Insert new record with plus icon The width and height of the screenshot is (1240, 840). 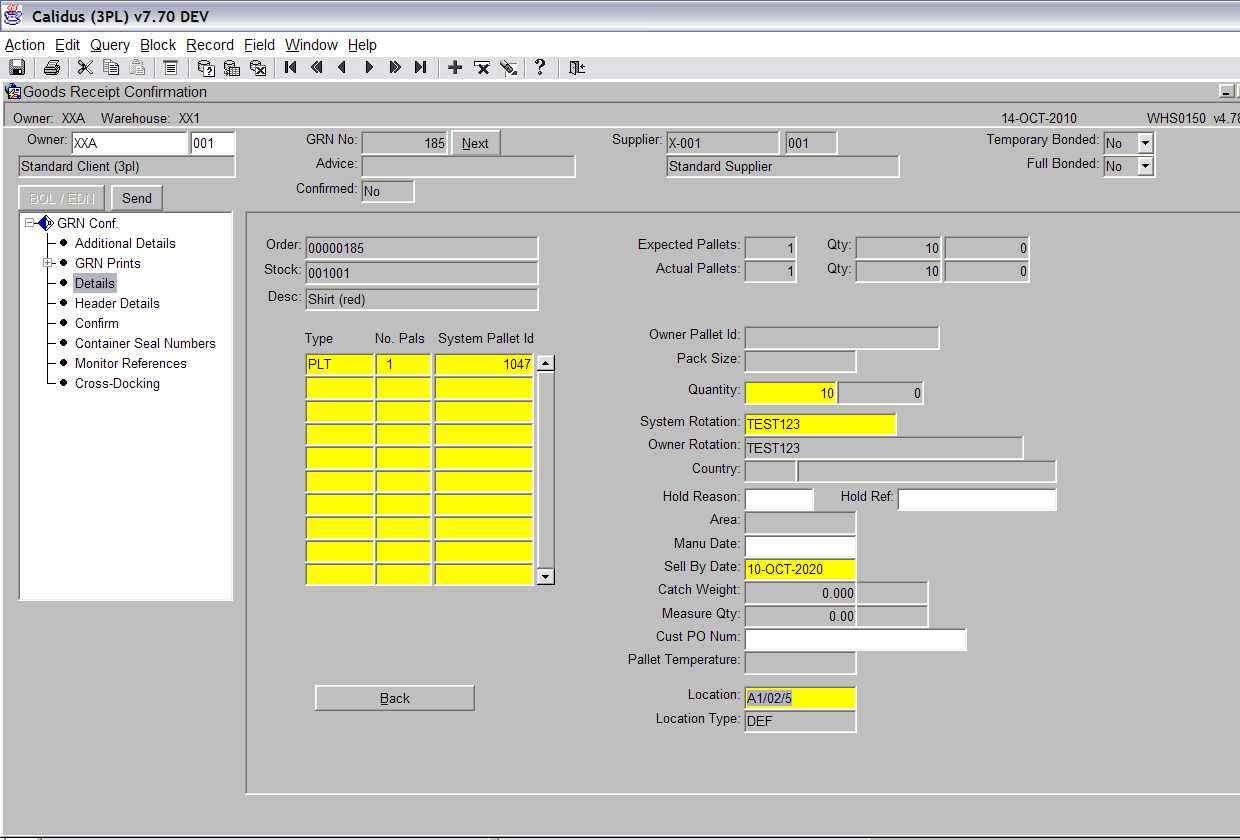pyautogui.click(x=454, y=67)
